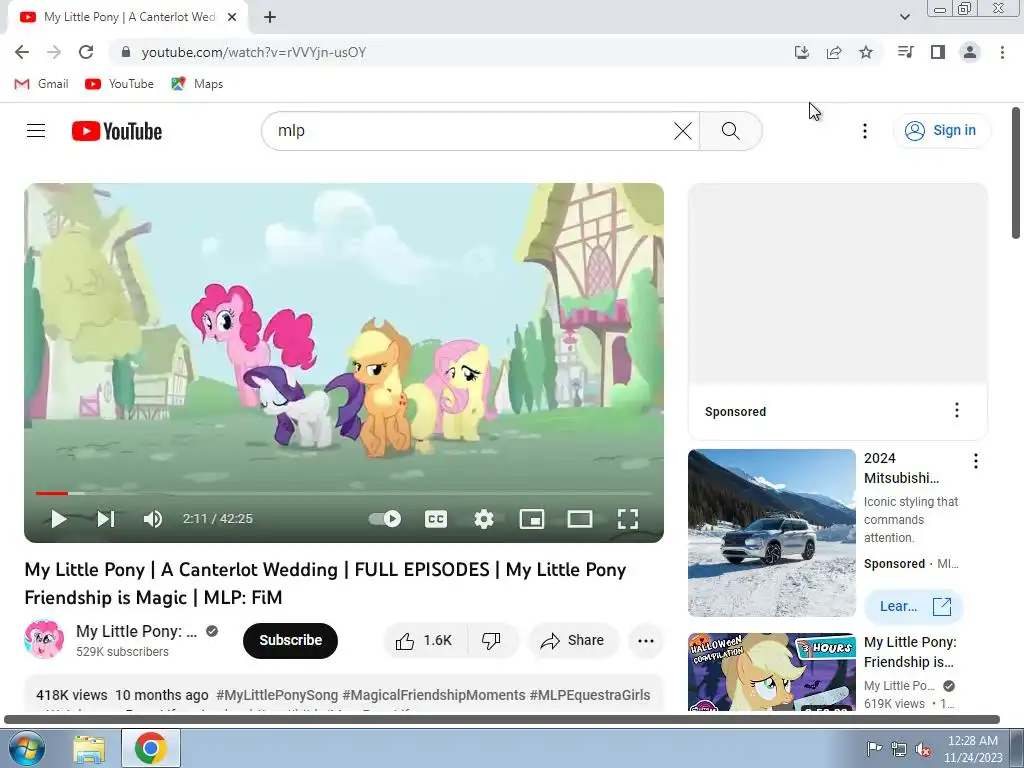
Task: Open the #MyLittlePonySong hashtag
Action: point(277,695)
